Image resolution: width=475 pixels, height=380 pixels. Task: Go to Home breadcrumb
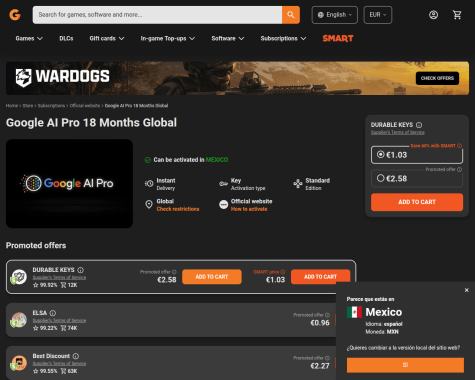click(12, 106)
